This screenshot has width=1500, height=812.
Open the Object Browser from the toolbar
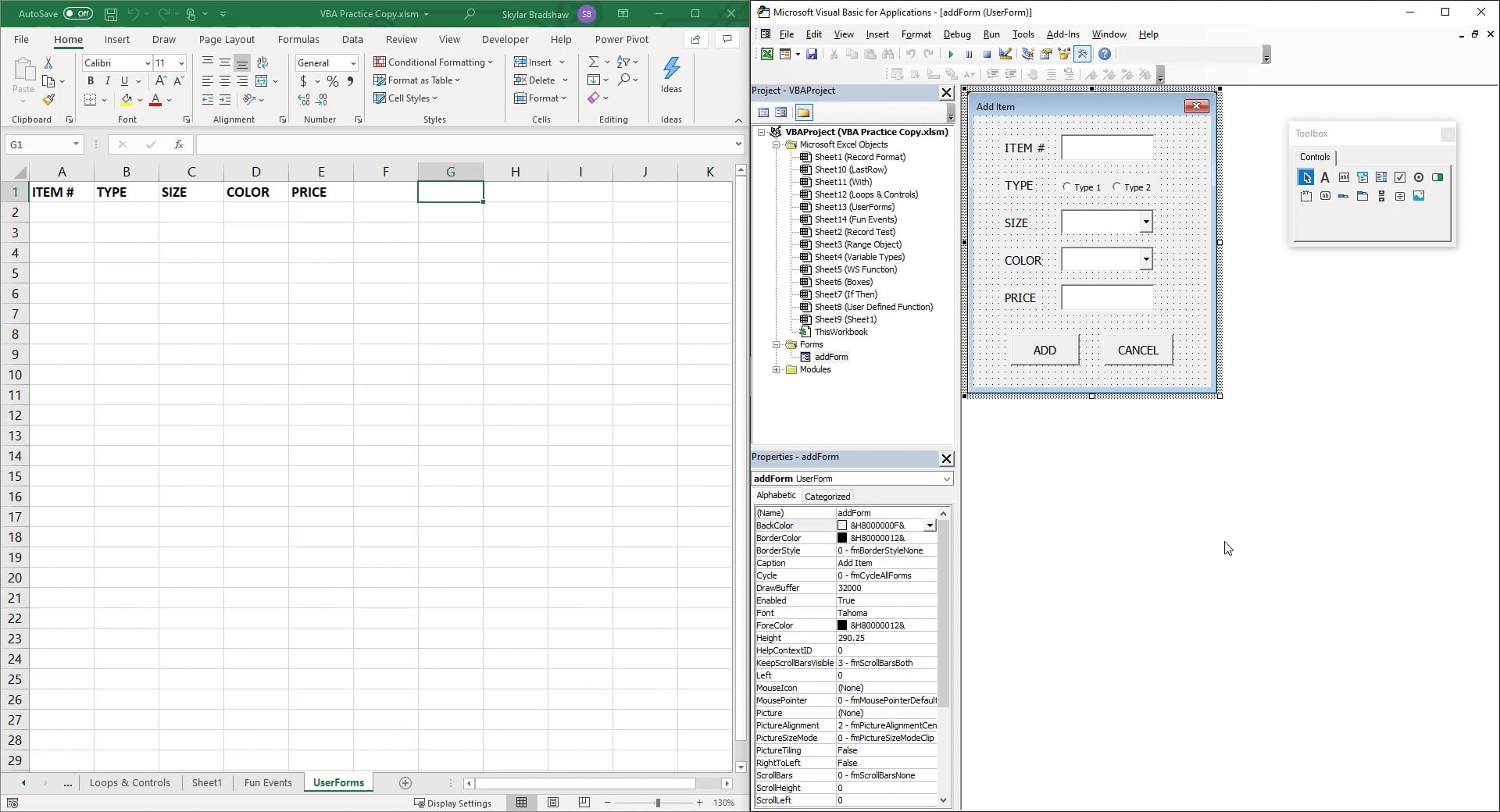click(x=1064, y=54)
